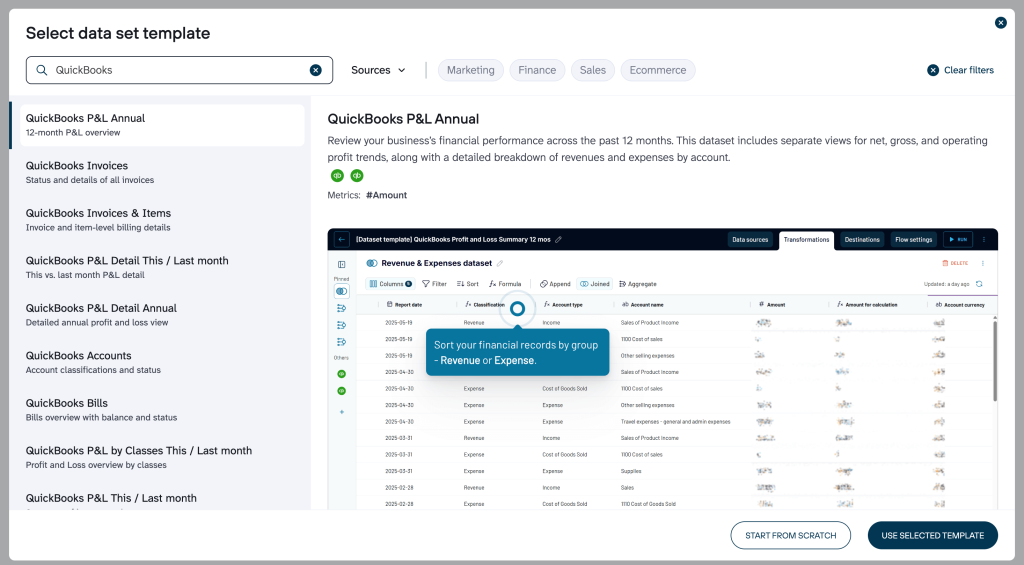1024x565 pixels.
Task: Click the Clear filters link
Action: [x=960, y=70]
